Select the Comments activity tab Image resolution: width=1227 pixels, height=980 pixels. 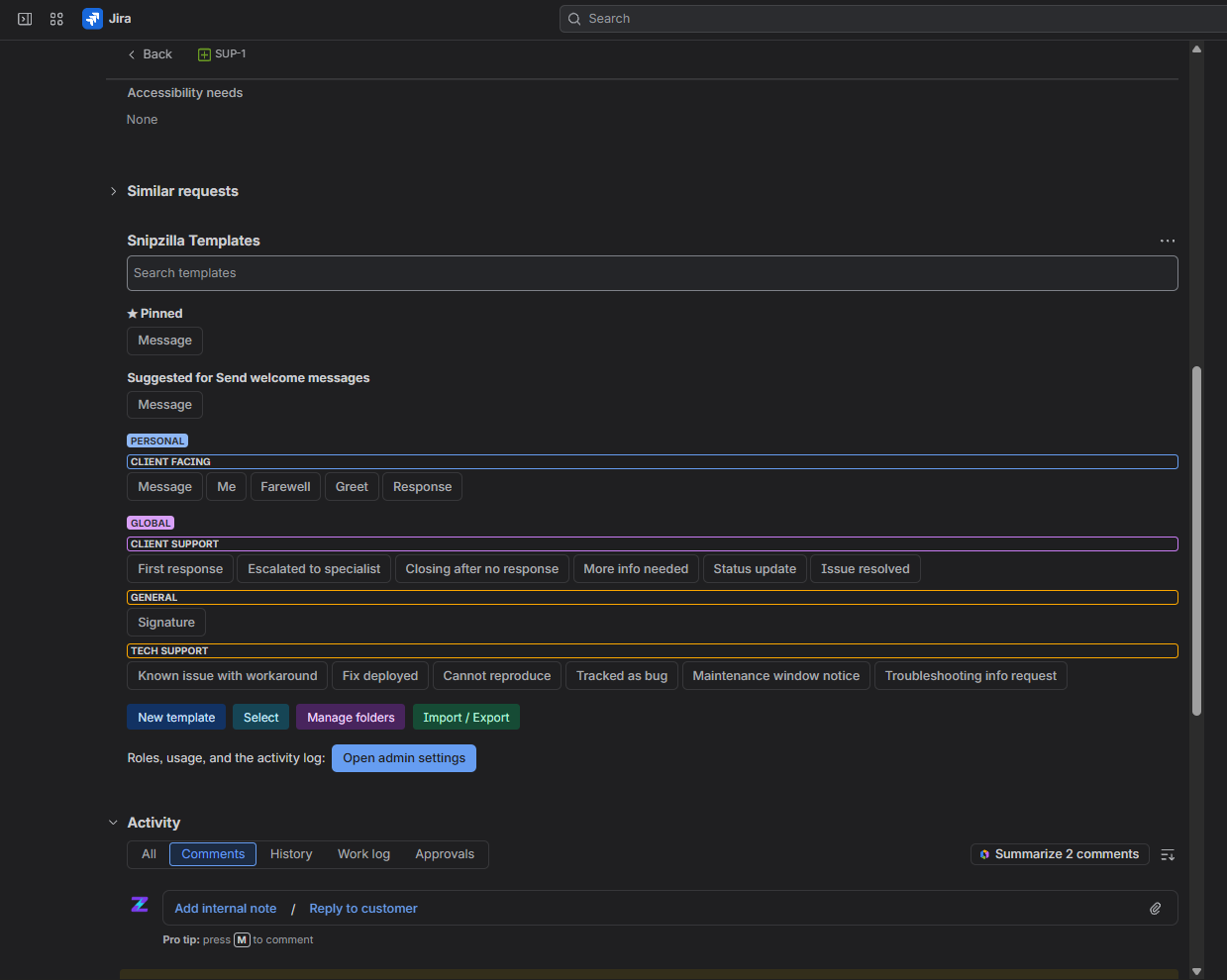213,854
